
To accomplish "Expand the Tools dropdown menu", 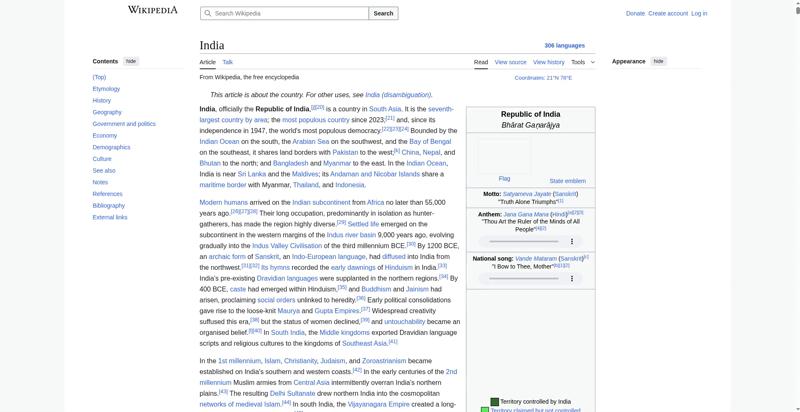I will coord(582,62).
